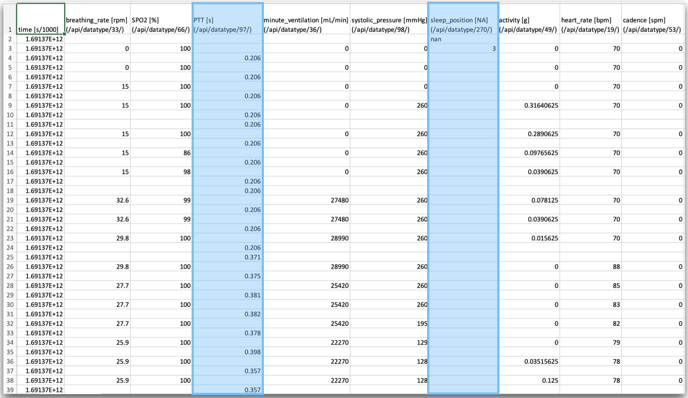Select the nan cell in sleep_position column
Viewport: 688px width, 398px height.
tap(463, 39)
